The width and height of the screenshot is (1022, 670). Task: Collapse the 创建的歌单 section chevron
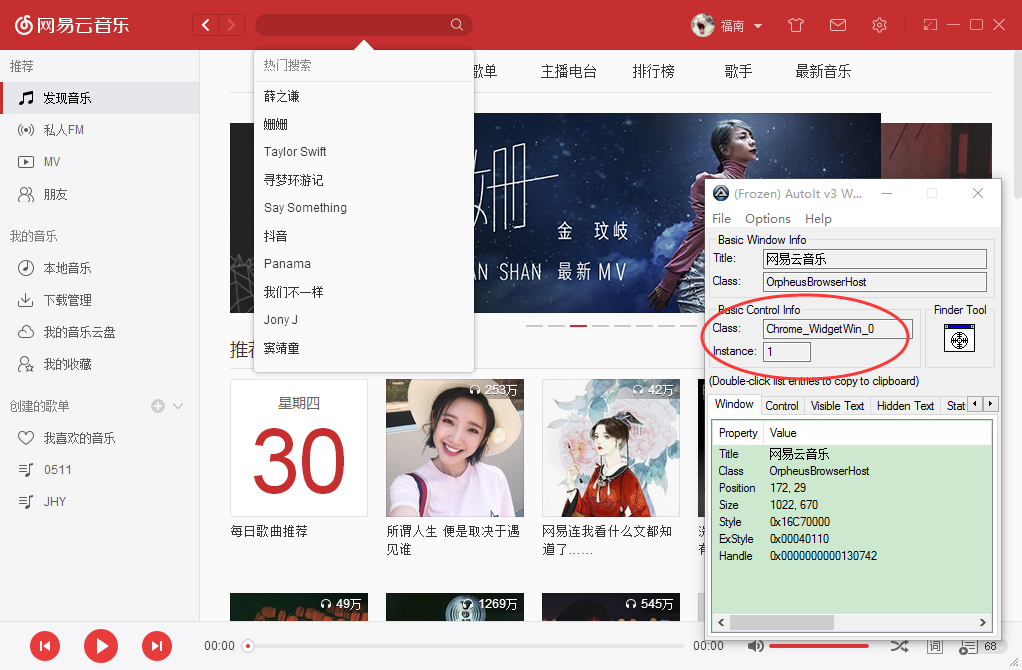coord(178,406)
